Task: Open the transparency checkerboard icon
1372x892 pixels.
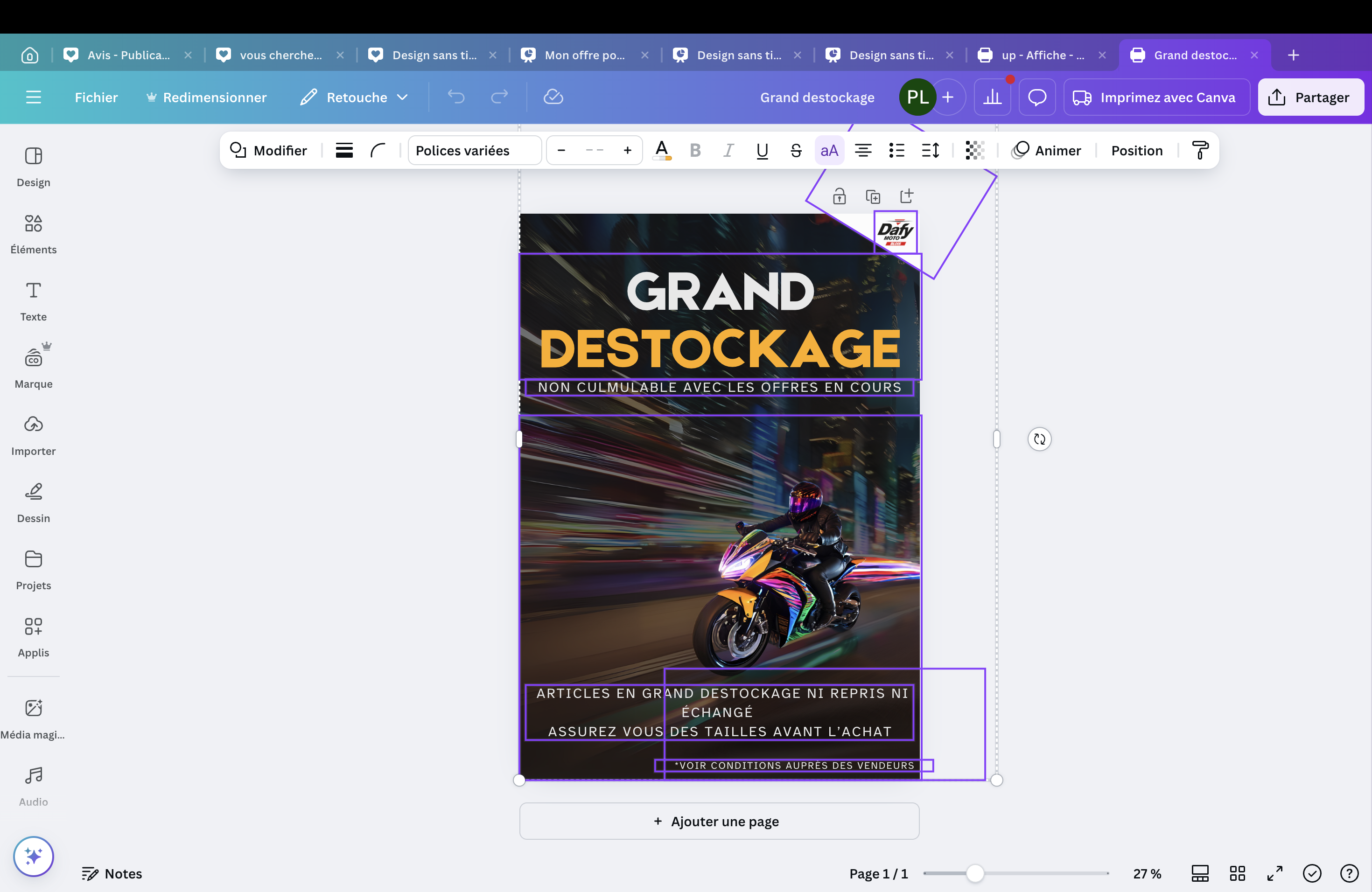Action: click(974, 150)
